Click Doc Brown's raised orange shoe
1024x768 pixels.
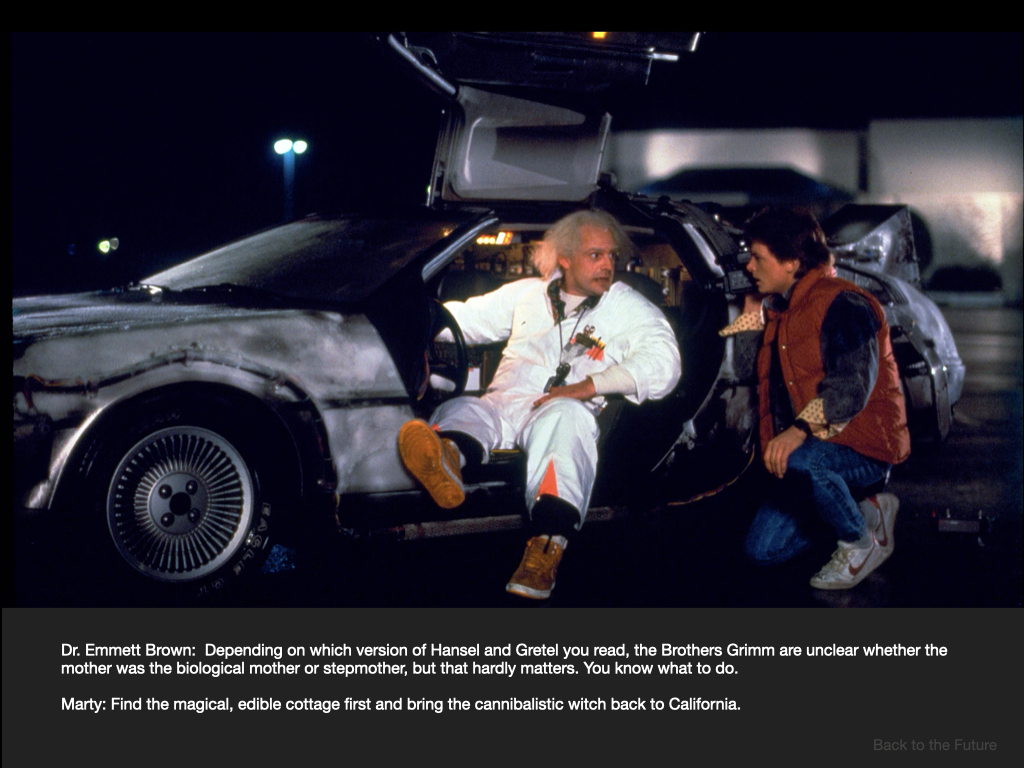pyautogui.click(x=431, y=460)
